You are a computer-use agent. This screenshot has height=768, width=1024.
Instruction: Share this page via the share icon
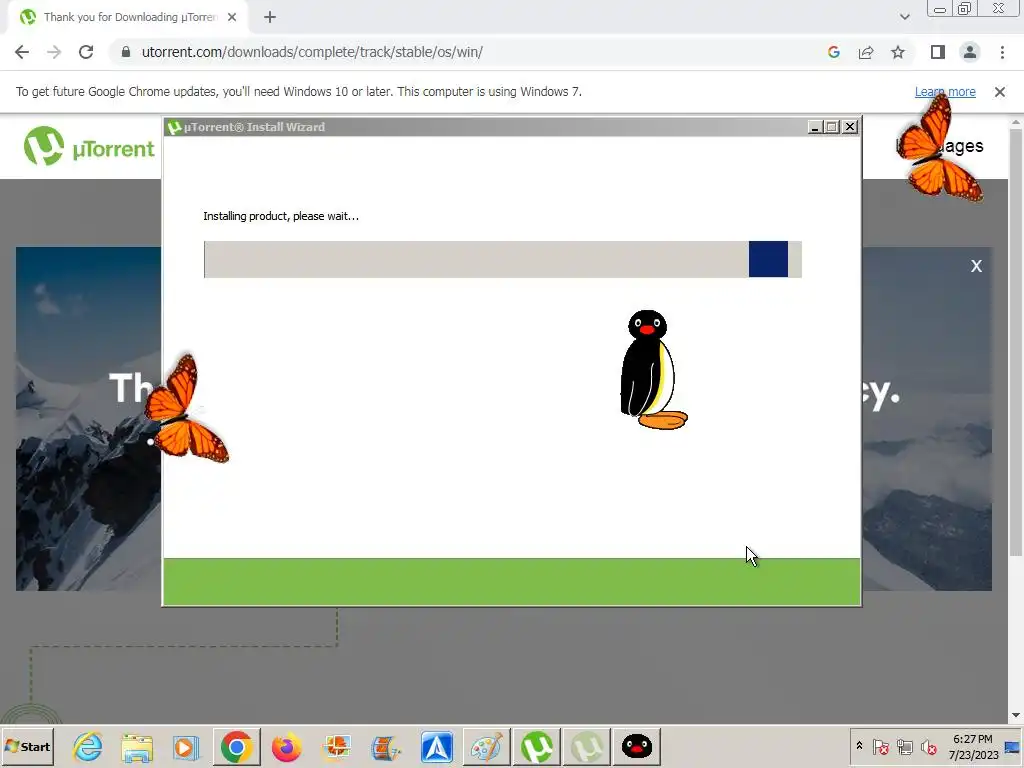click(x=866, y=52)
